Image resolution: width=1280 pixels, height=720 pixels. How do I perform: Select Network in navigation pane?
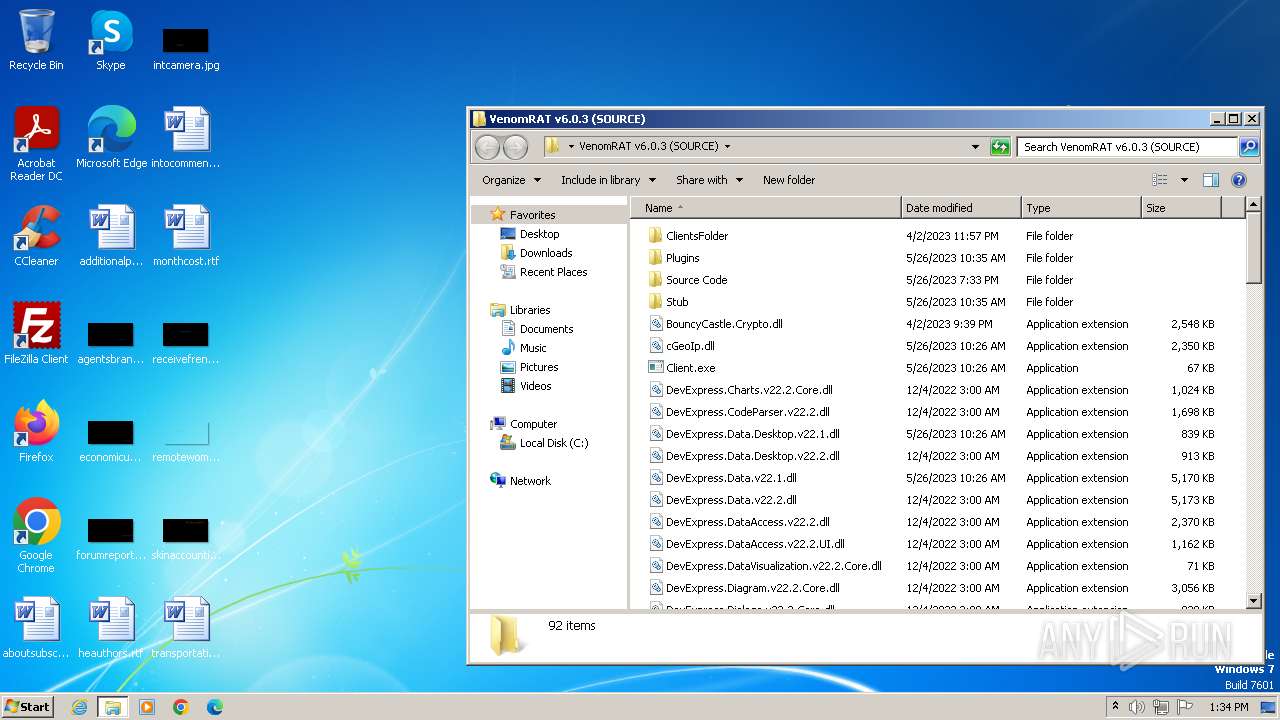pyautogui.click(x=520, y=481)
